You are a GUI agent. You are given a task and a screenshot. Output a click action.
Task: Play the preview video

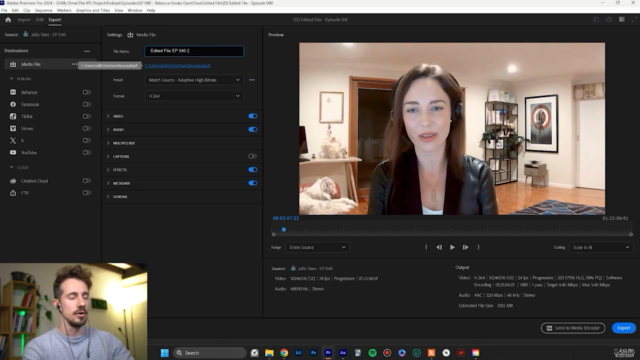point(452,247)
